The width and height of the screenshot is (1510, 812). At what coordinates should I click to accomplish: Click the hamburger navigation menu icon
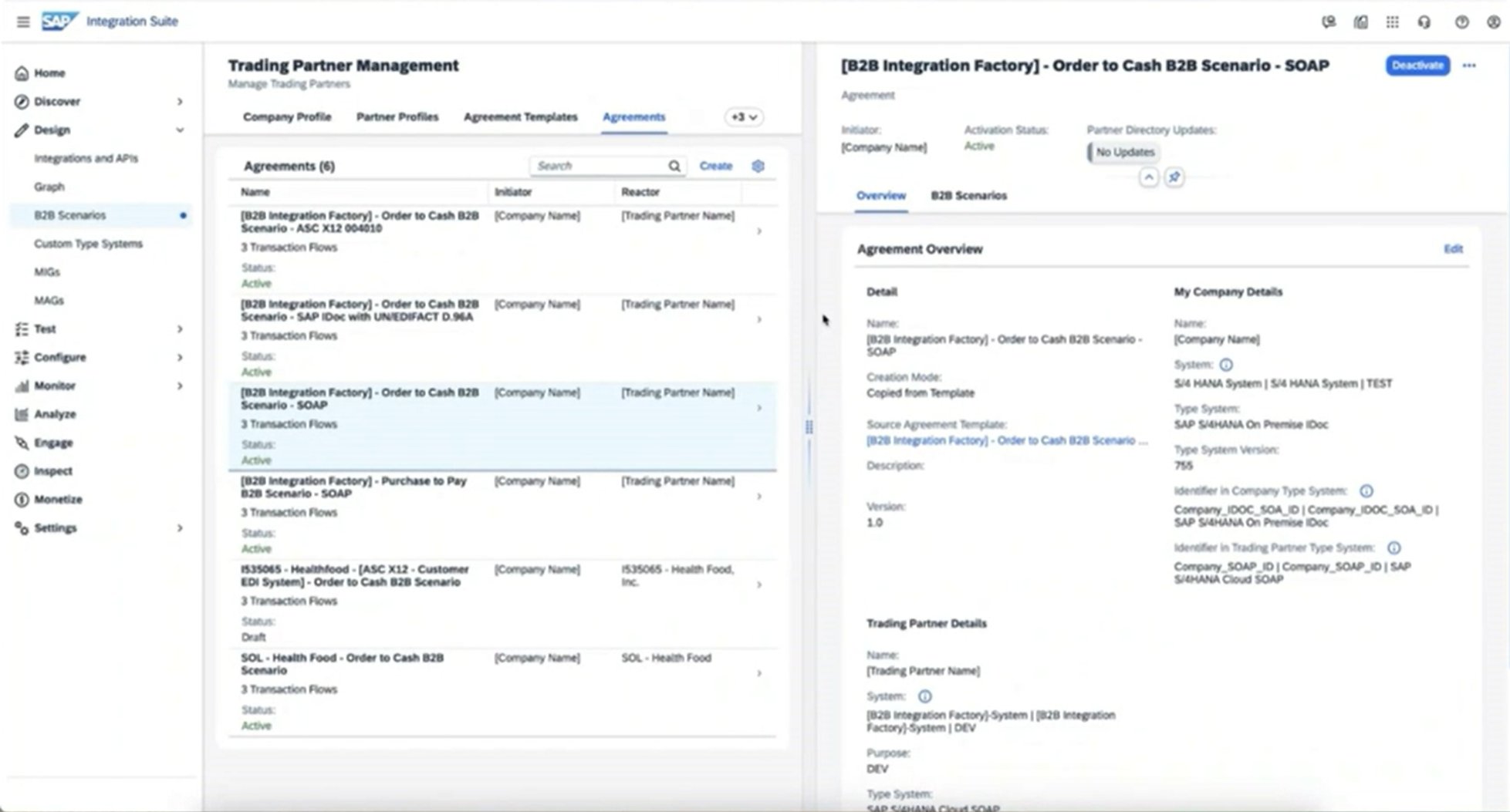[23, 22]
